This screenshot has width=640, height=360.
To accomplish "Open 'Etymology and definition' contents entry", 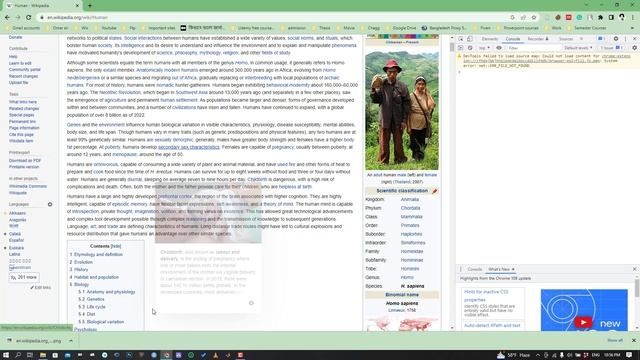I will (98, 254).
